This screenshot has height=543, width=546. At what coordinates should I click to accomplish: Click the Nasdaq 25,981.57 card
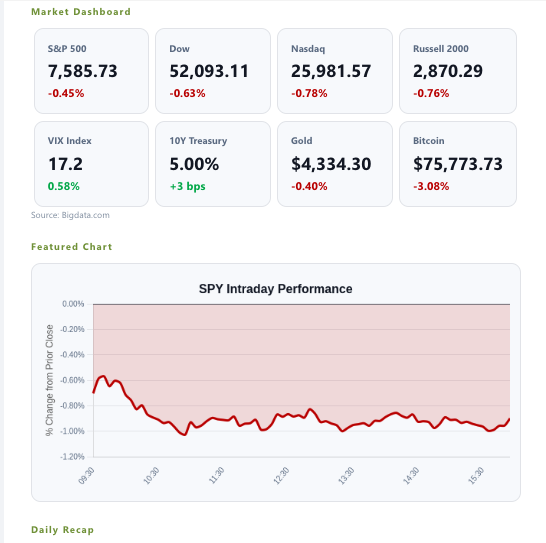(x=335, y=71)
